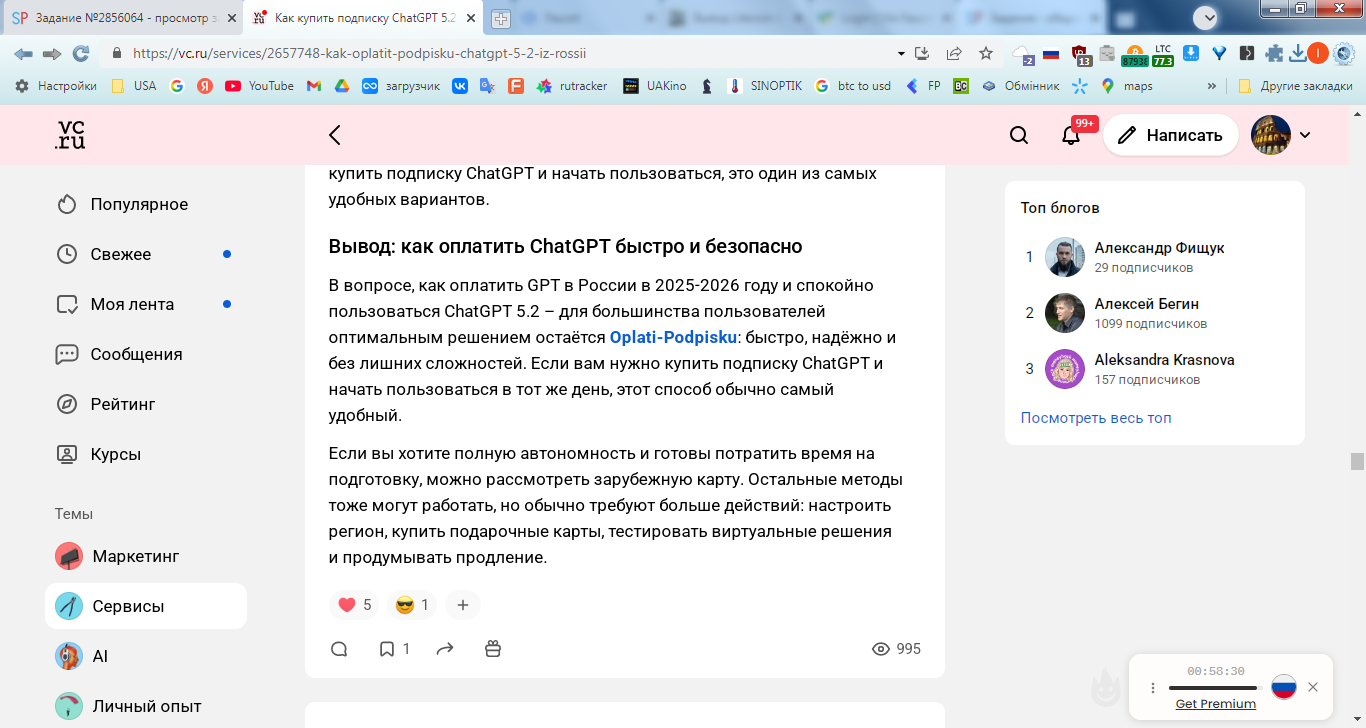Viewport: 1366px width, 728px height.
Task: Open the three-dot menu on the VPN widget
Action: [1152, 687]
